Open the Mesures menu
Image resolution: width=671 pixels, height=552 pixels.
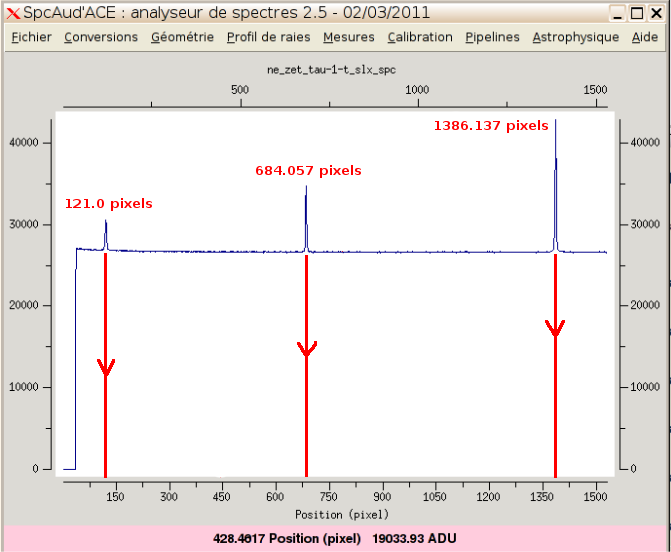[x=349, y=37]
